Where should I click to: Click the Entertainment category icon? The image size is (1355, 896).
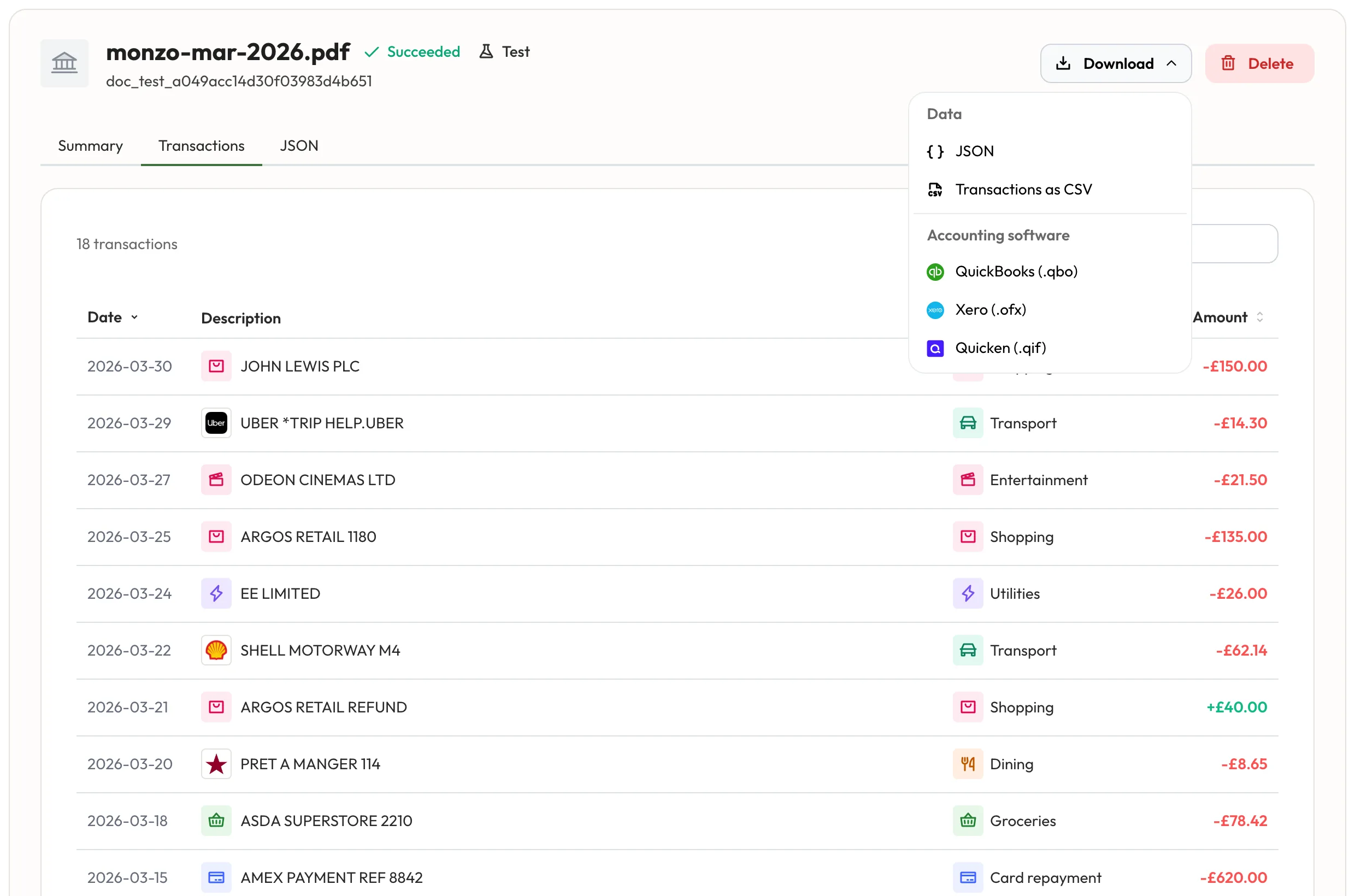pos(968,480)
